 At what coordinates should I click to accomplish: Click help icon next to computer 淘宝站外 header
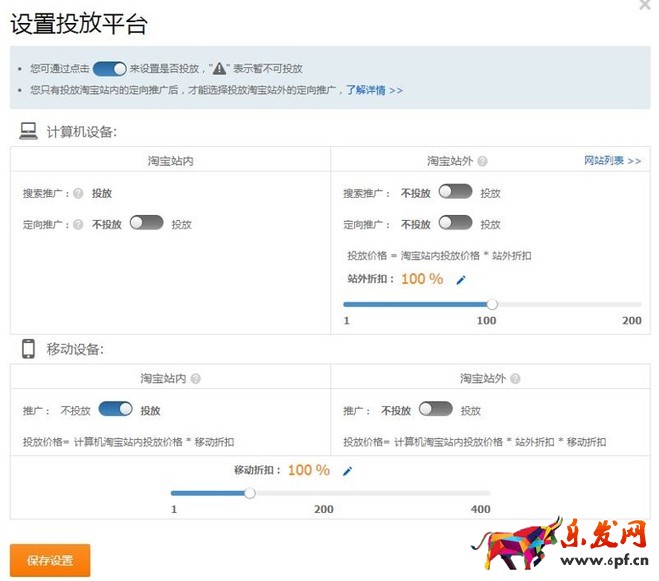(x=483, y=161)
